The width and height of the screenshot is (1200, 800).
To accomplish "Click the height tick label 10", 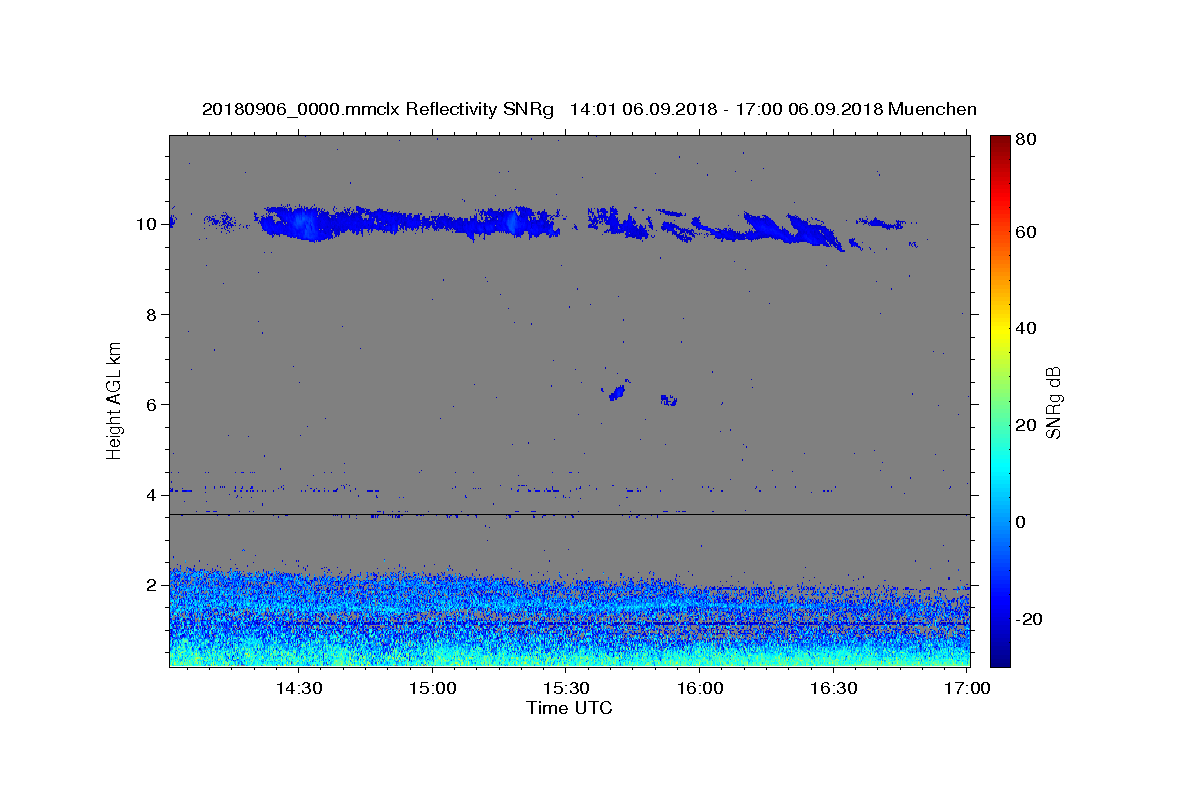I will [147, 224].
